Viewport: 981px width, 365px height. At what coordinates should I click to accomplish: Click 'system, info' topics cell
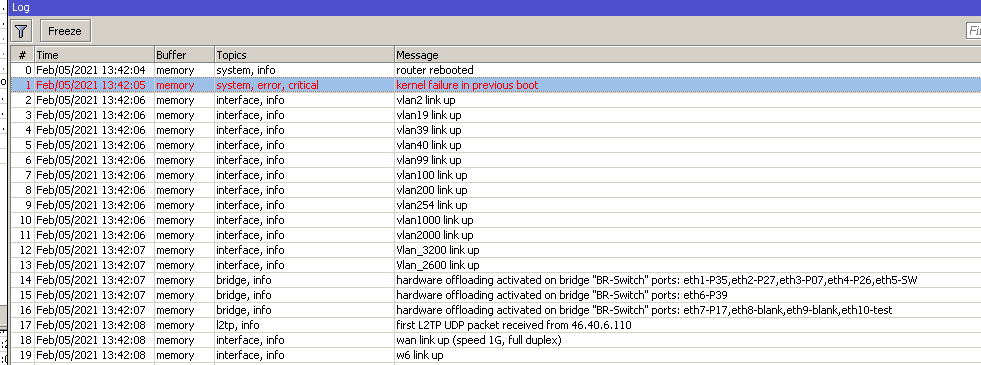246,70
